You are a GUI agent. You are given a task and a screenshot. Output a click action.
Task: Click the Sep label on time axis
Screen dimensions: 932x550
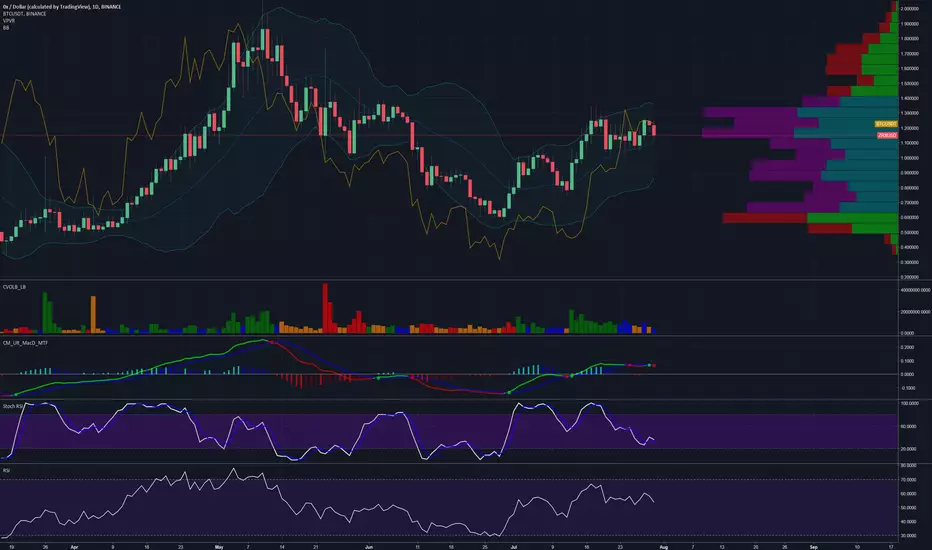pyautogui.click(x=814, y=546)
